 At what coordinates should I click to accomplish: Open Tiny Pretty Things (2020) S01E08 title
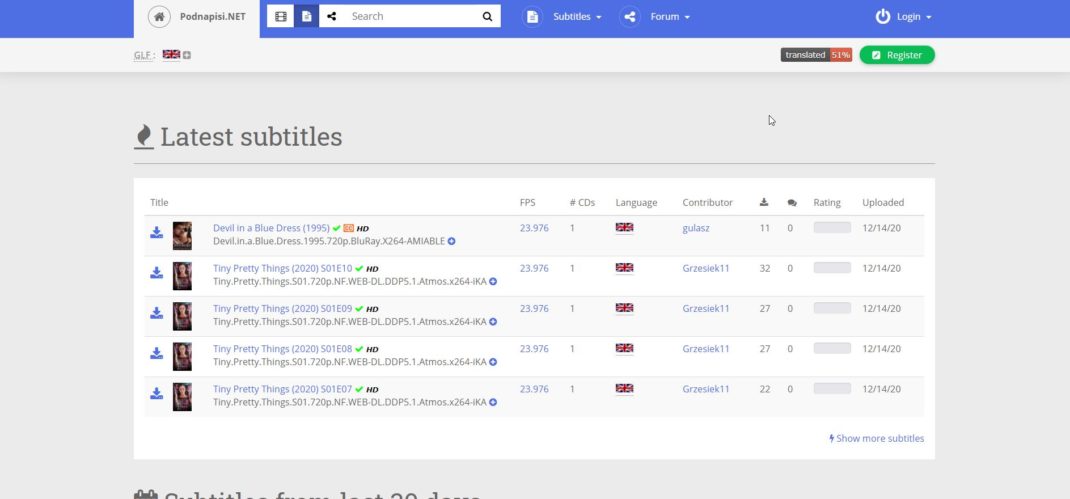click(x=283, y=349)
